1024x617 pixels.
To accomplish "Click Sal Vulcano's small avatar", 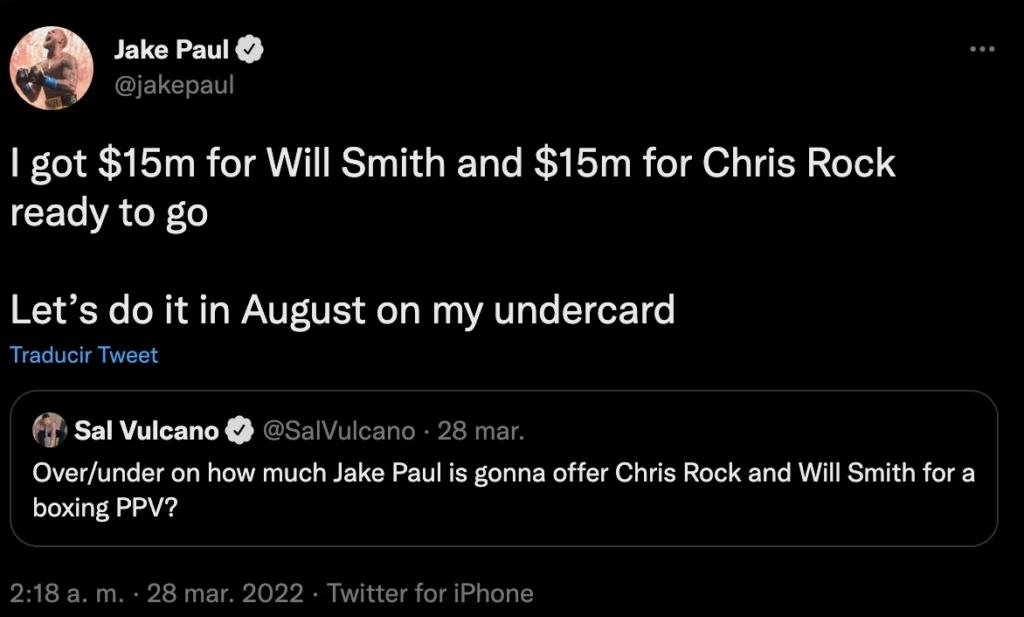I will click(x=49, y=431).
